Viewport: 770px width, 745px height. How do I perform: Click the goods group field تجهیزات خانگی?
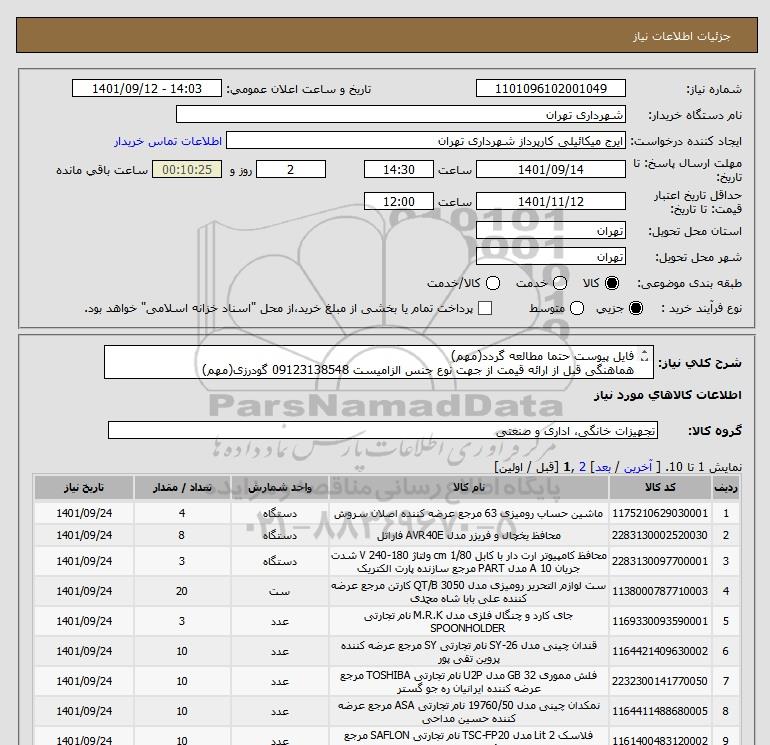(x=383, y=430)
